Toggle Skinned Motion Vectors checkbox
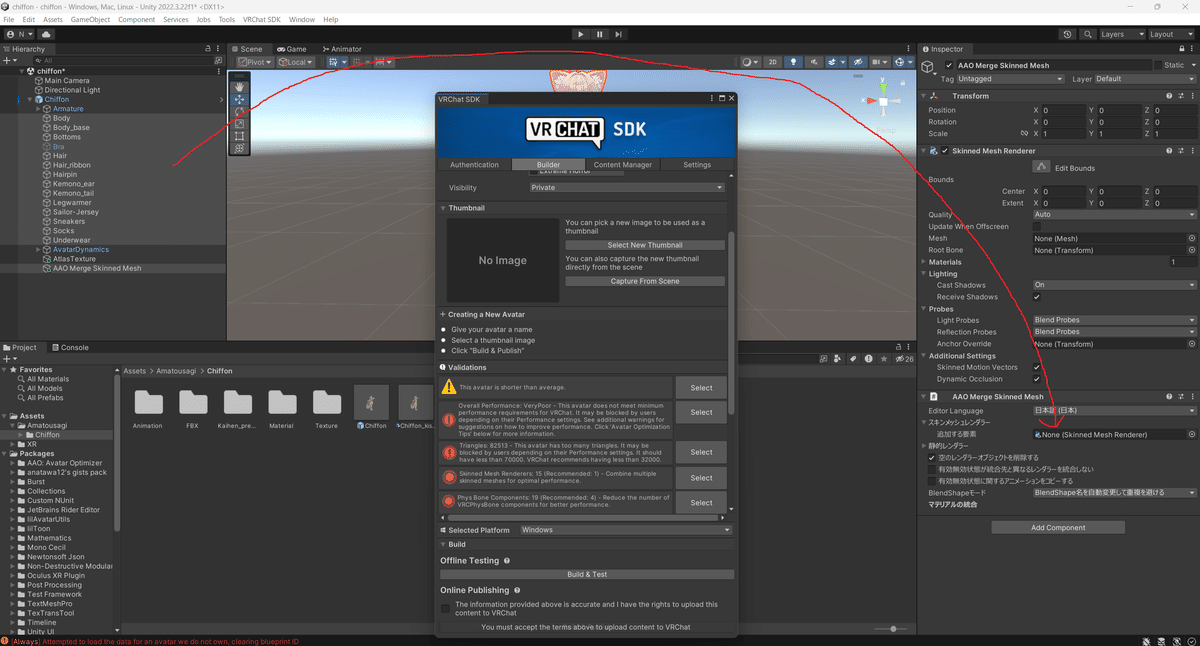 pos(1036,367)
